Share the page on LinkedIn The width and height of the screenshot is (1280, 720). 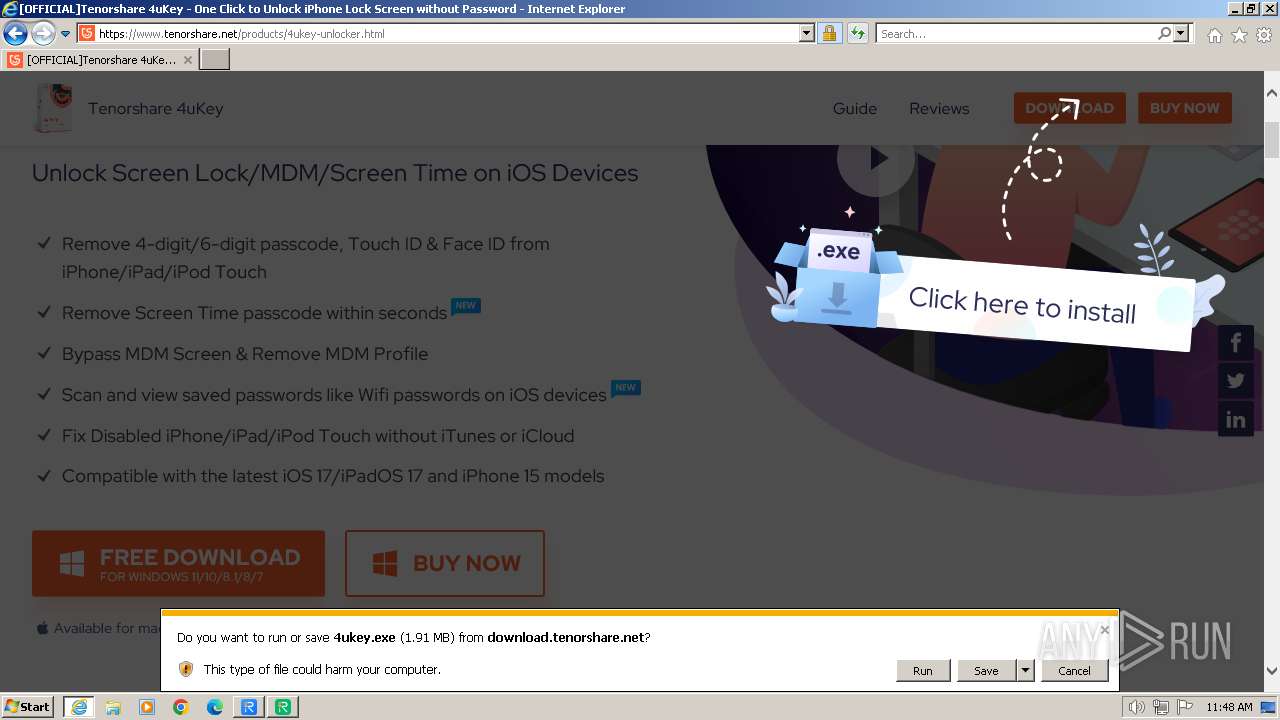pyautogui.click(x=1236, y=419)
